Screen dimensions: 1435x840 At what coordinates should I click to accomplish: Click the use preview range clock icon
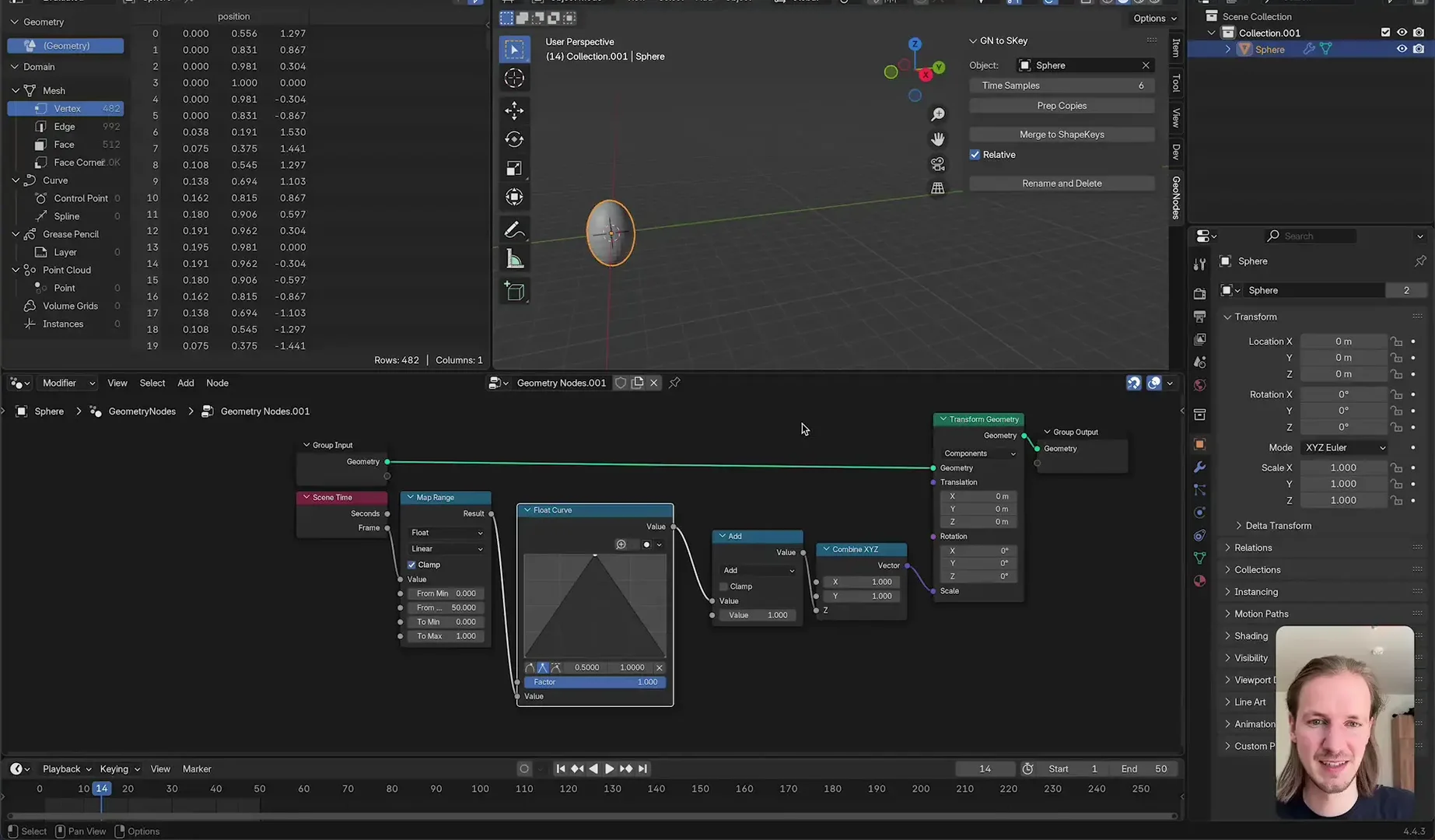click(1027, 768)
